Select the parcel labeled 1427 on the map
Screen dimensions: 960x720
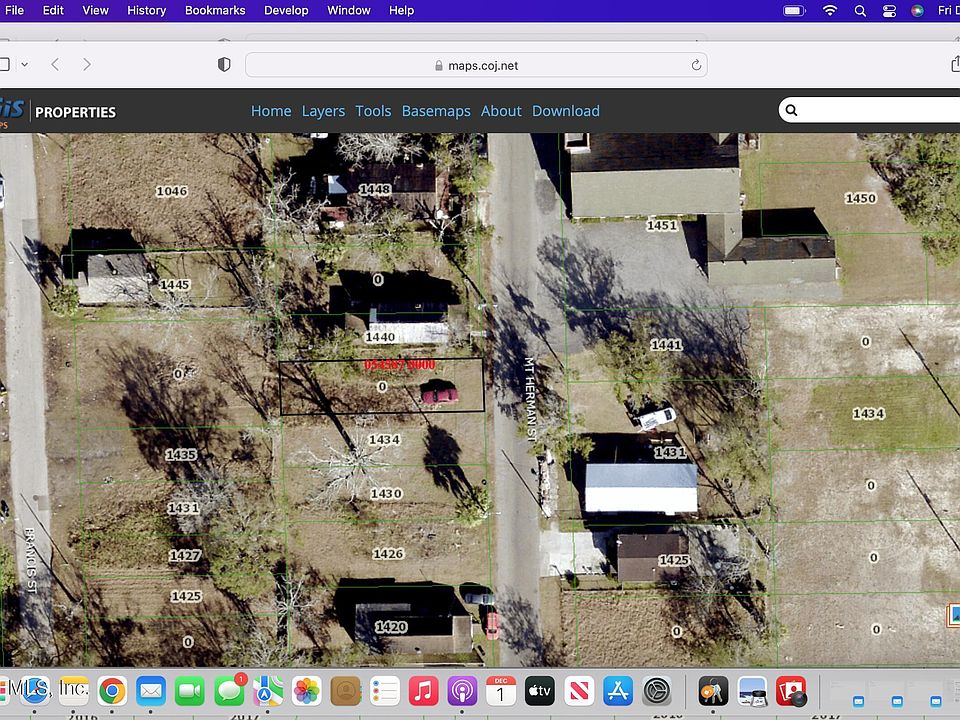coord(185,555)
